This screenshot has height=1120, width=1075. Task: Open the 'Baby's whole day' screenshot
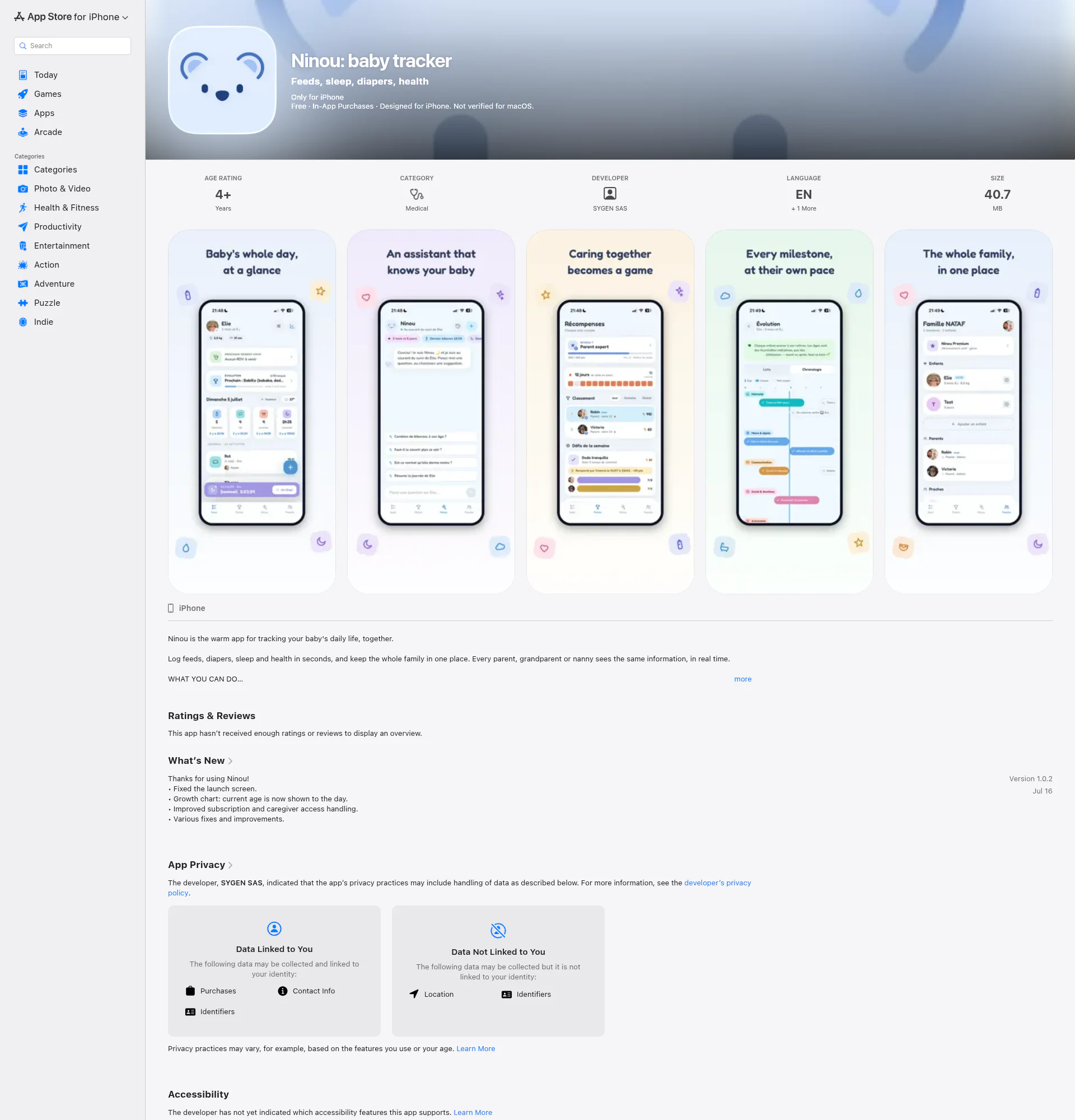tap(252, 412)
